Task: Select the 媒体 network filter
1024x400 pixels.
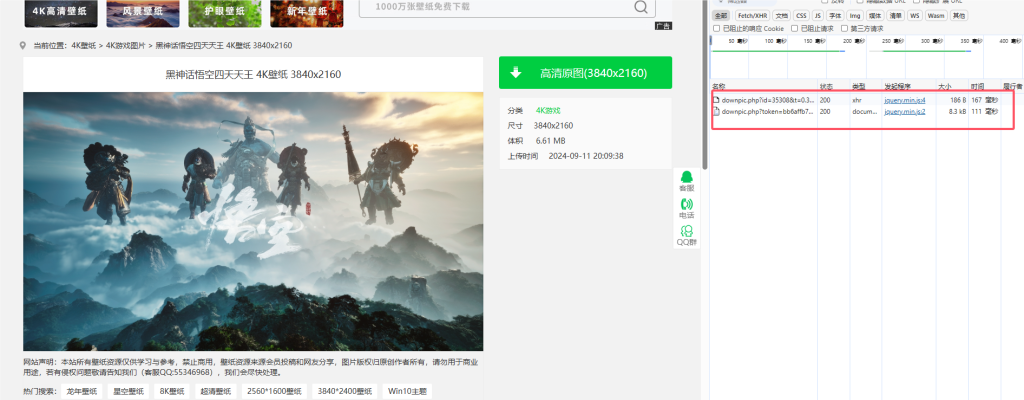Action: 875,16
